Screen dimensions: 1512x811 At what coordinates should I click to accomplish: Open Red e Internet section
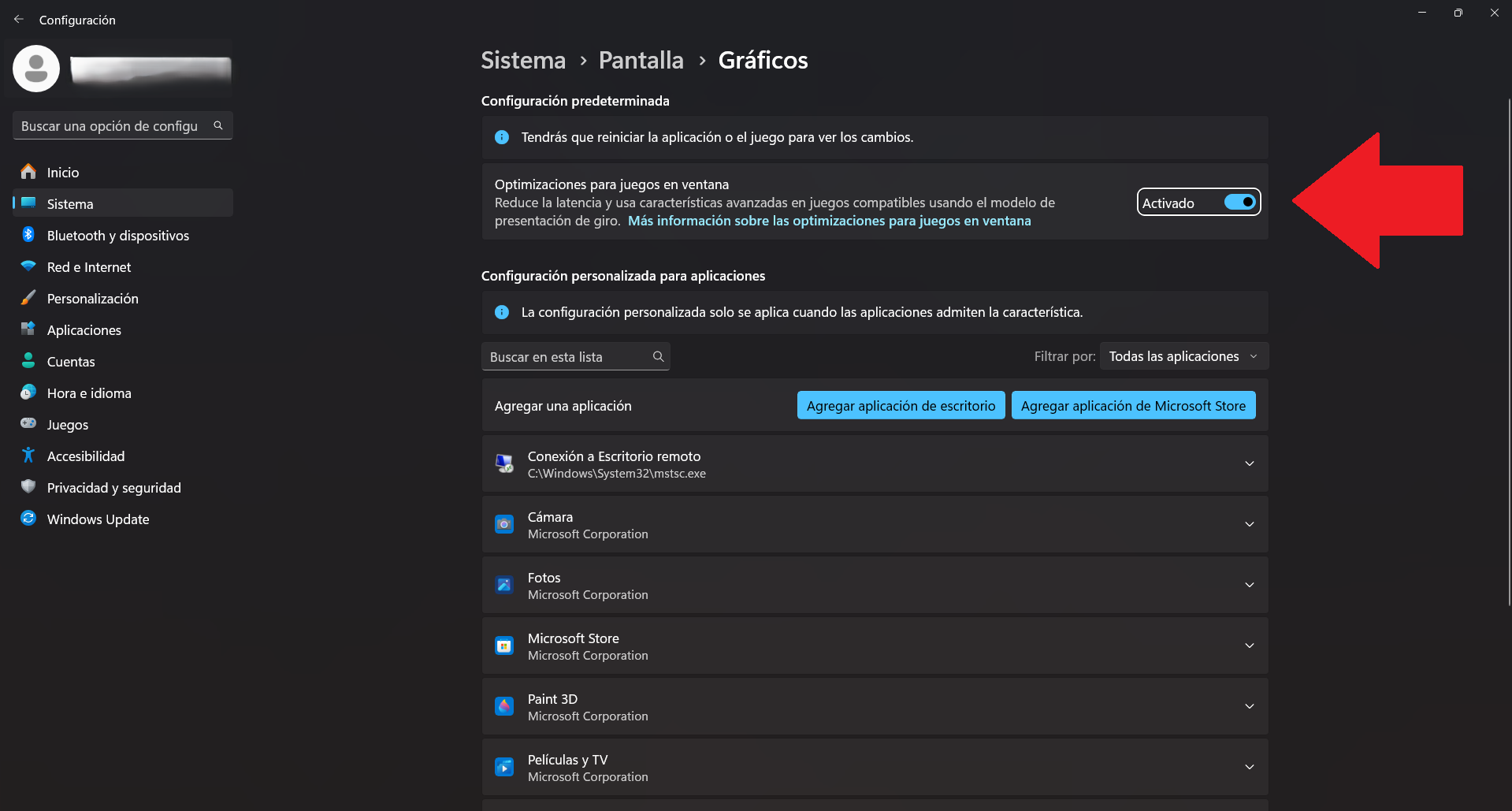click(x=123, y=266)
